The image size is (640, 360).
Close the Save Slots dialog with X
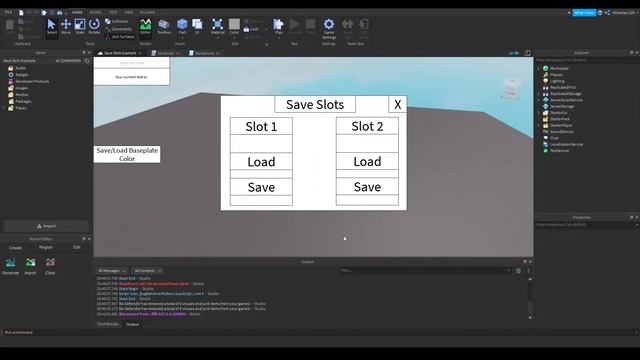[398, 104]
